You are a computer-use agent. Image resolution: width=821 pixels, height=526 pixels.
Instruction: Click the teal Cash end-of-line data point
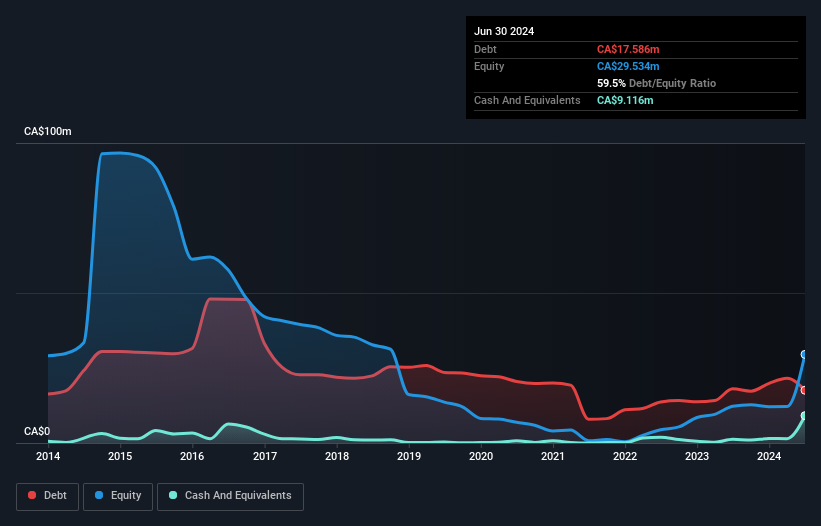coord(804,416)
